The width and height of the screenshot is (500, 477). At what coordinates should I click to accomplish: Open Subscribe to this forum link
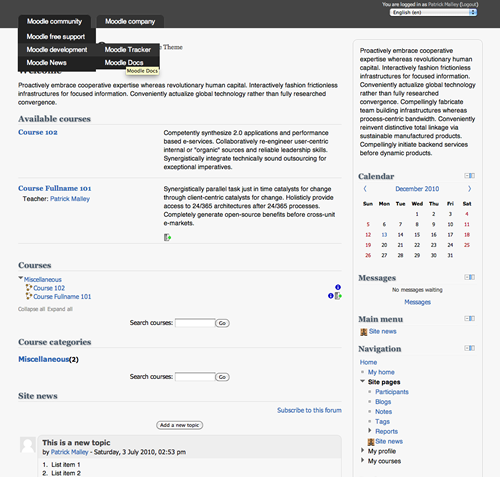tap(309, 410)
